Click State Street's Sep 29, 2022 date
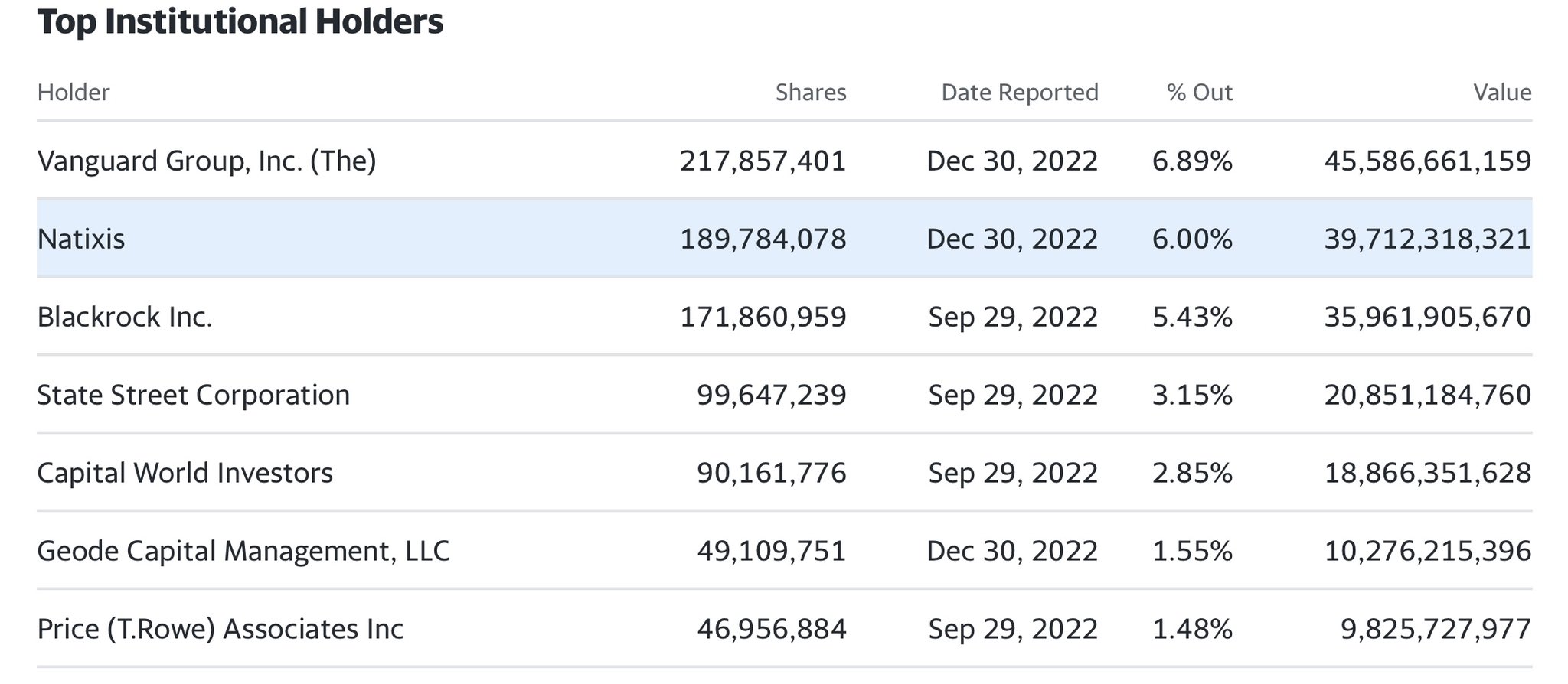 [1014, 396]
